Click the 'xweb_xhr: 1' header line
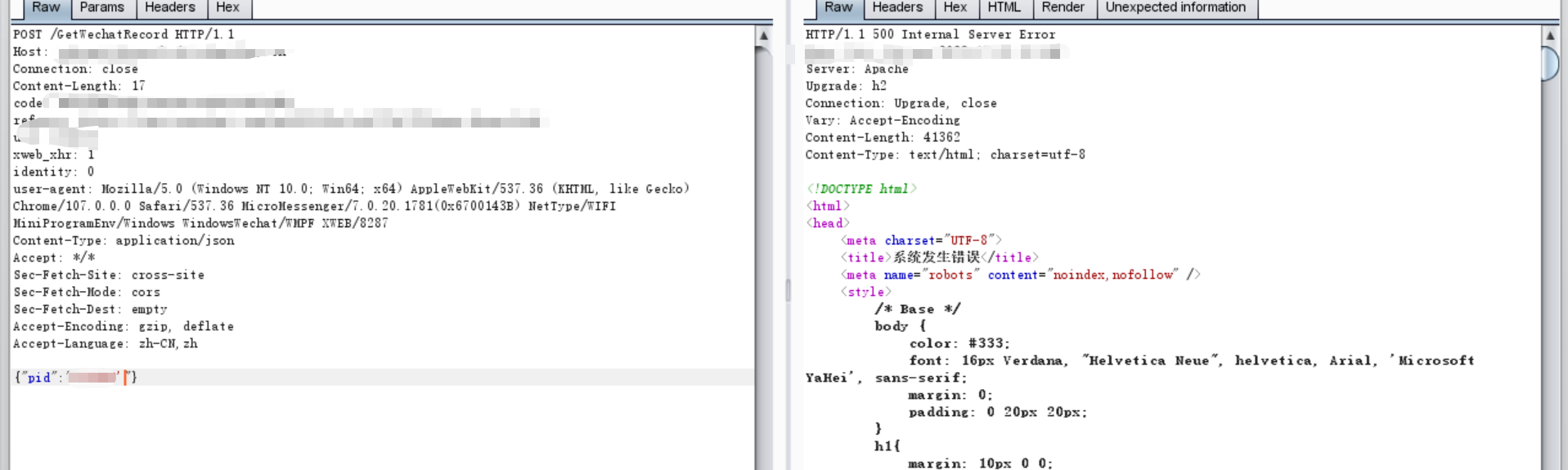This screenshot has height=470, width=1568. 54,154
